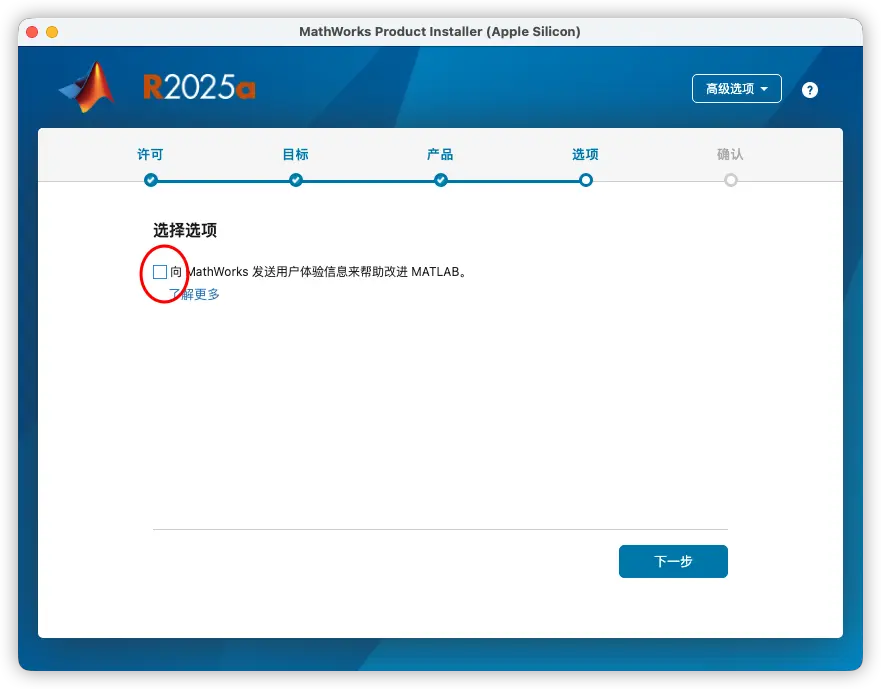Screen dimensions: 881x689
Task: Click the completed 许可 step checkmark icon
Action: point(150,180)
